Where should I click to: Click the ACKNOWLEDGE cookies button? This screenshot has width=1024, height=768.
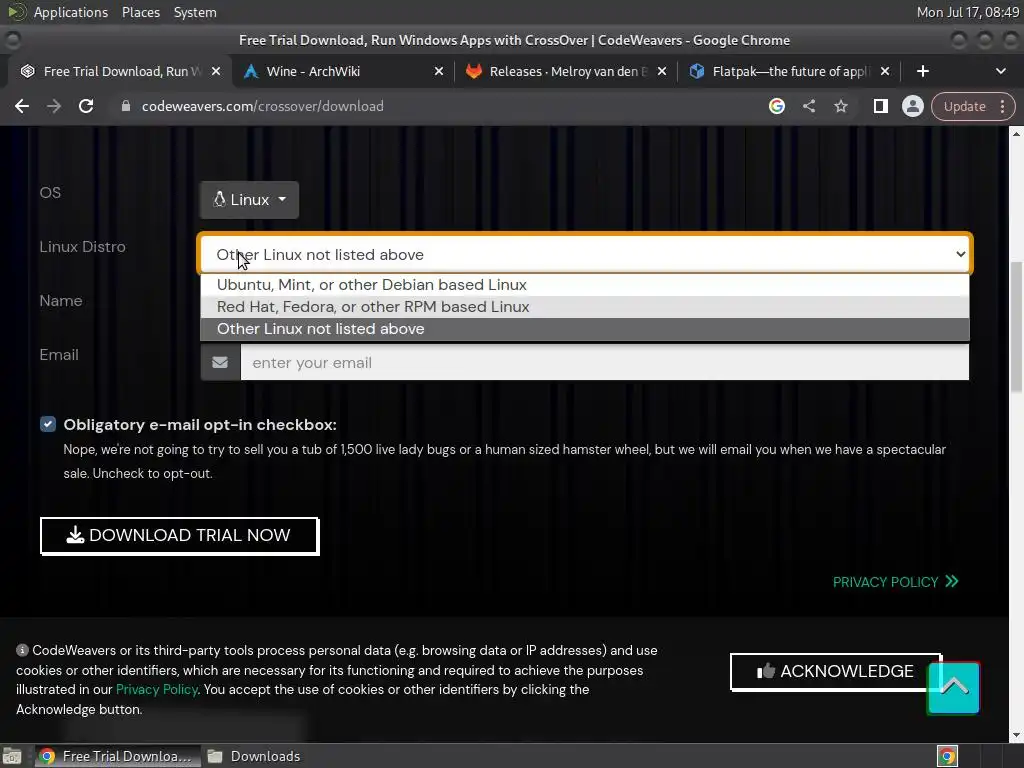[835, 671]
